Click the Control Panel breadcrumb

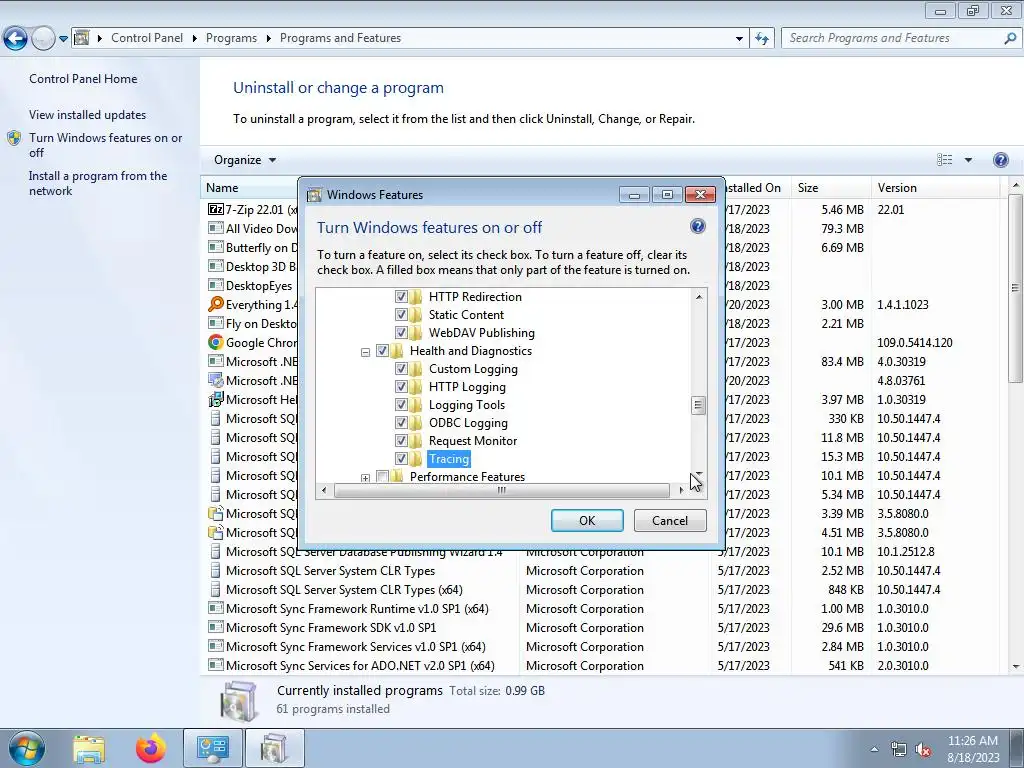click(147, 38)
